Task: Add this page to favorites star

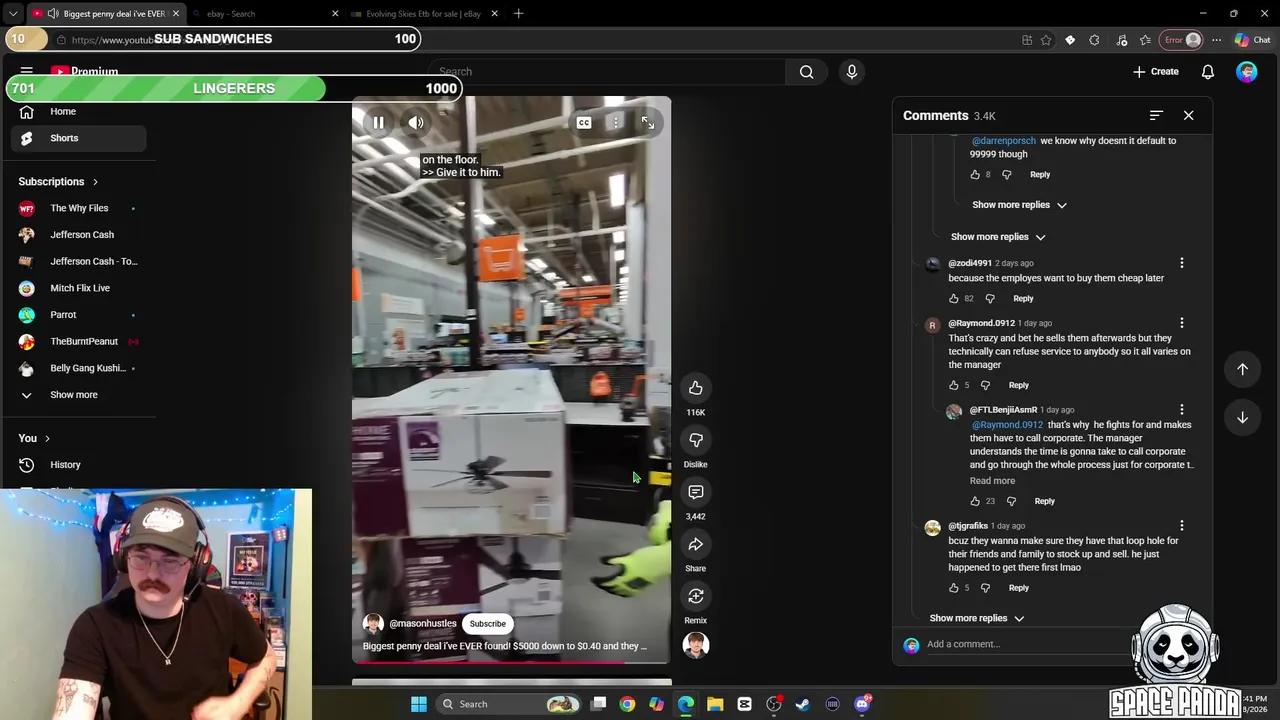Action: click(x=1046, y=40)
